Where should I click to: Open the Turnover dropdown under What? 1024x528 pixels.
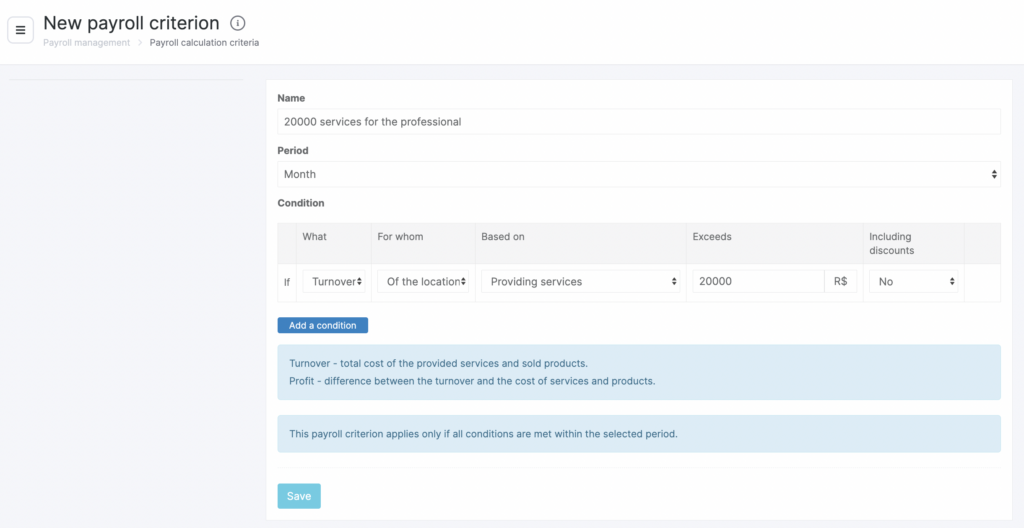pyautogui.click(x=336, y=282)
